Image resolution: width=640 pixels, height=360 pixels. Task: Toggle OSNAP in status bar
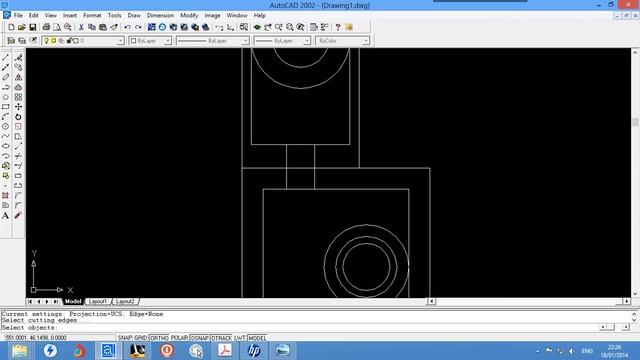200,338
